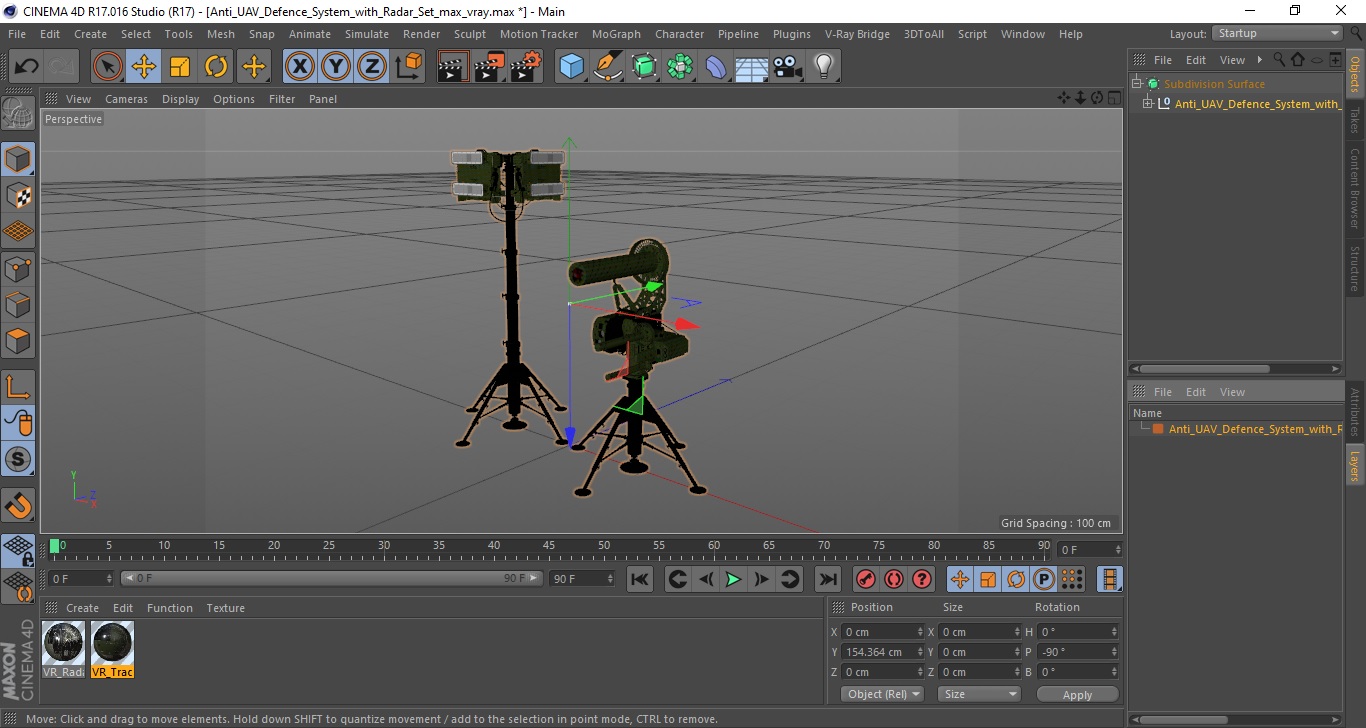This screenshot has height=728, width=1366.
Task: Open the Sculpt menu
Action: point(470,34)
